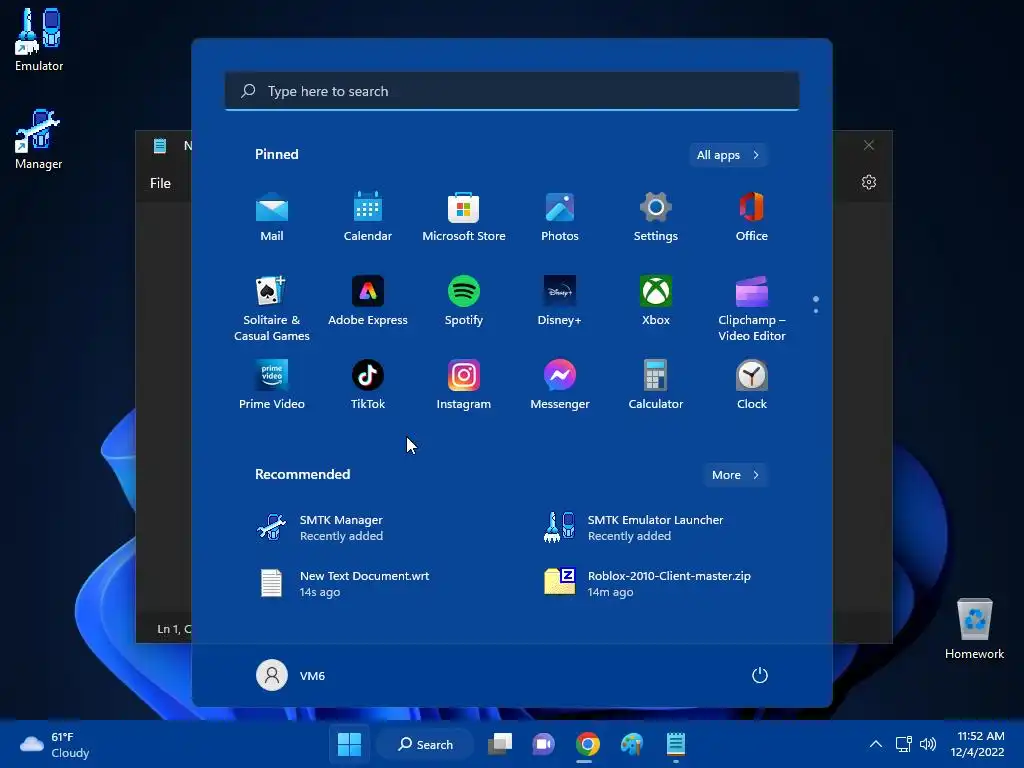This screenshot has height=768, width=1024.
Task: Click the Start menu search field
Action: [512, 91]
